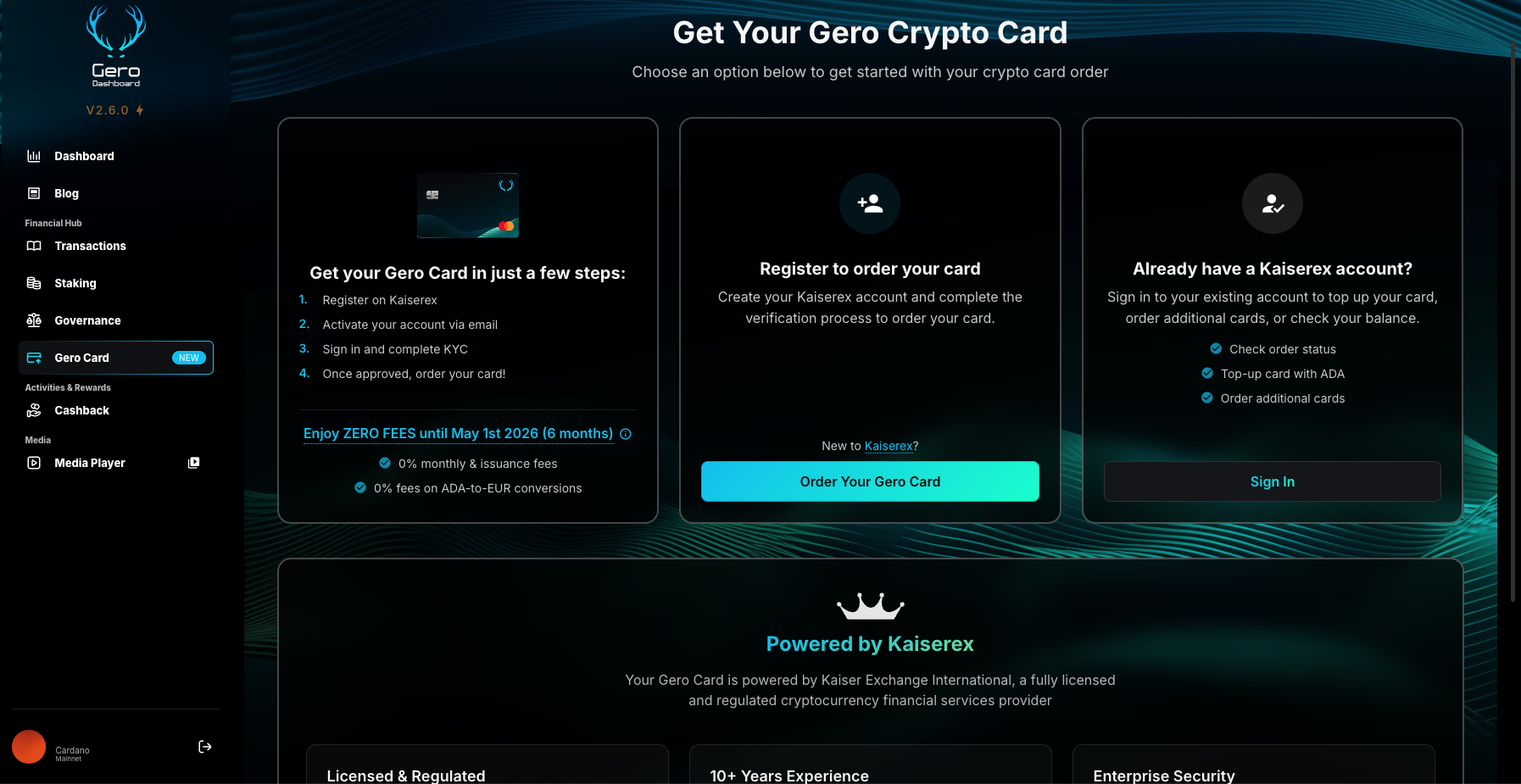Click the Cardano Mainnet account avatar
Image resolution: width=1521 pixels, height=784 pixels.
[x=29, y=747]
